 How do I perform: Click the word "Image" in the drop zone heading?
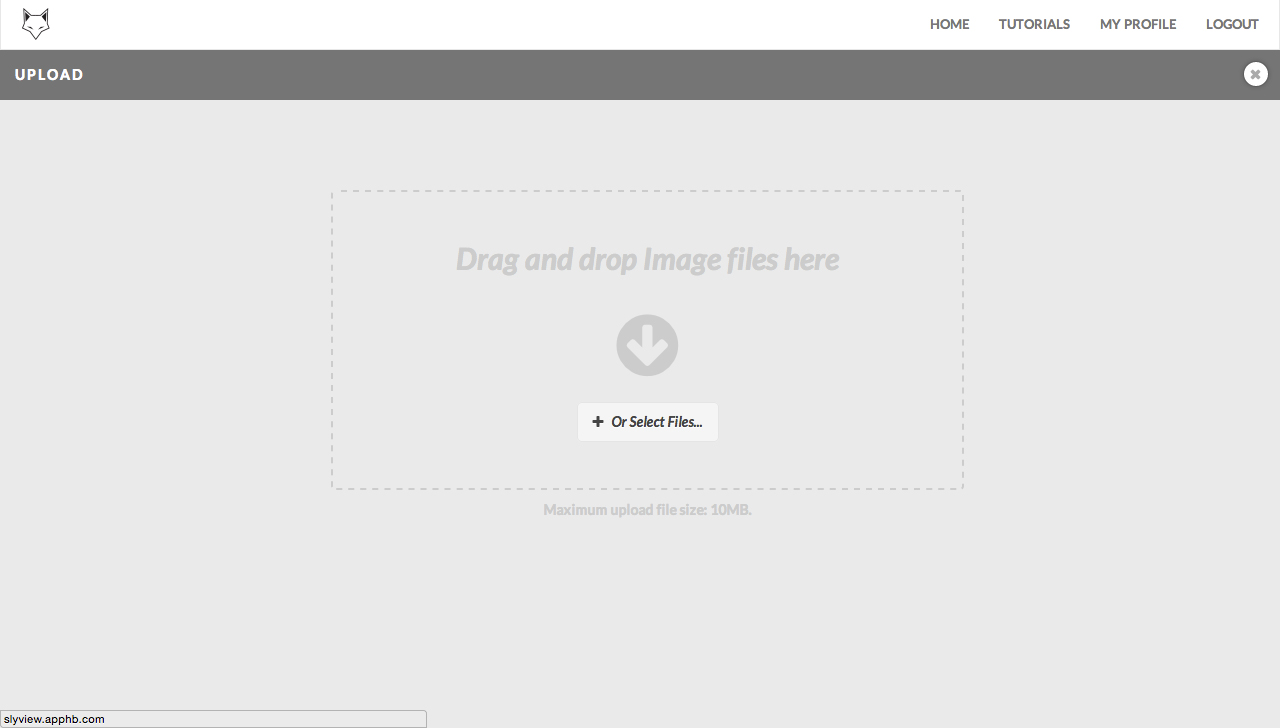681,259
